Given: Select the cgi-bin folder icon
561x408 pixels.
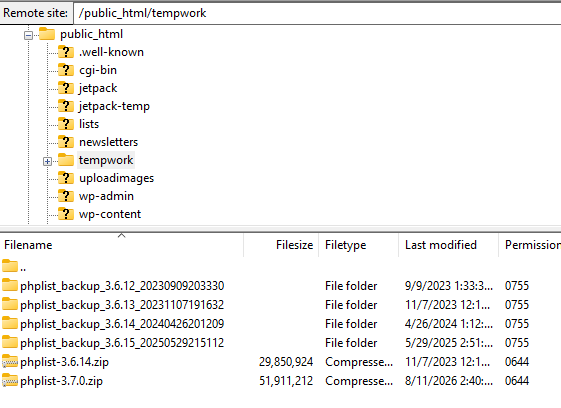Looking at the screenshot, I should click(66, 70).
